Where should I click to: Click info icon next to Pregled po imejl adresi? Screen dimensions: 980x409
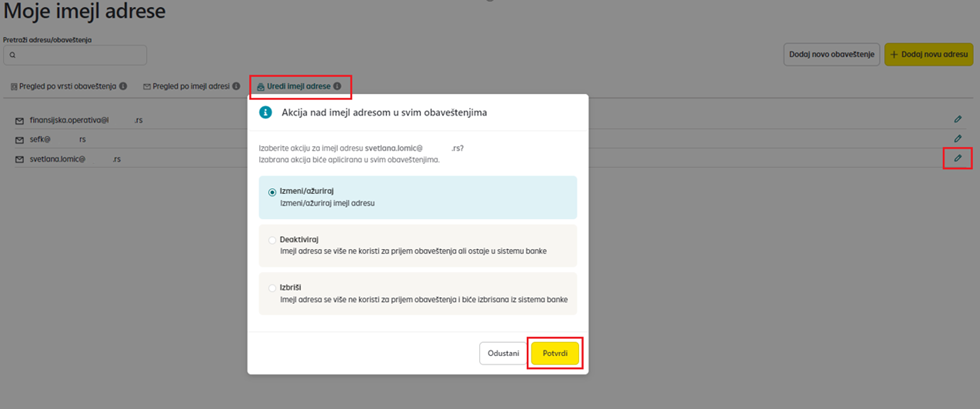click(236, 86)
